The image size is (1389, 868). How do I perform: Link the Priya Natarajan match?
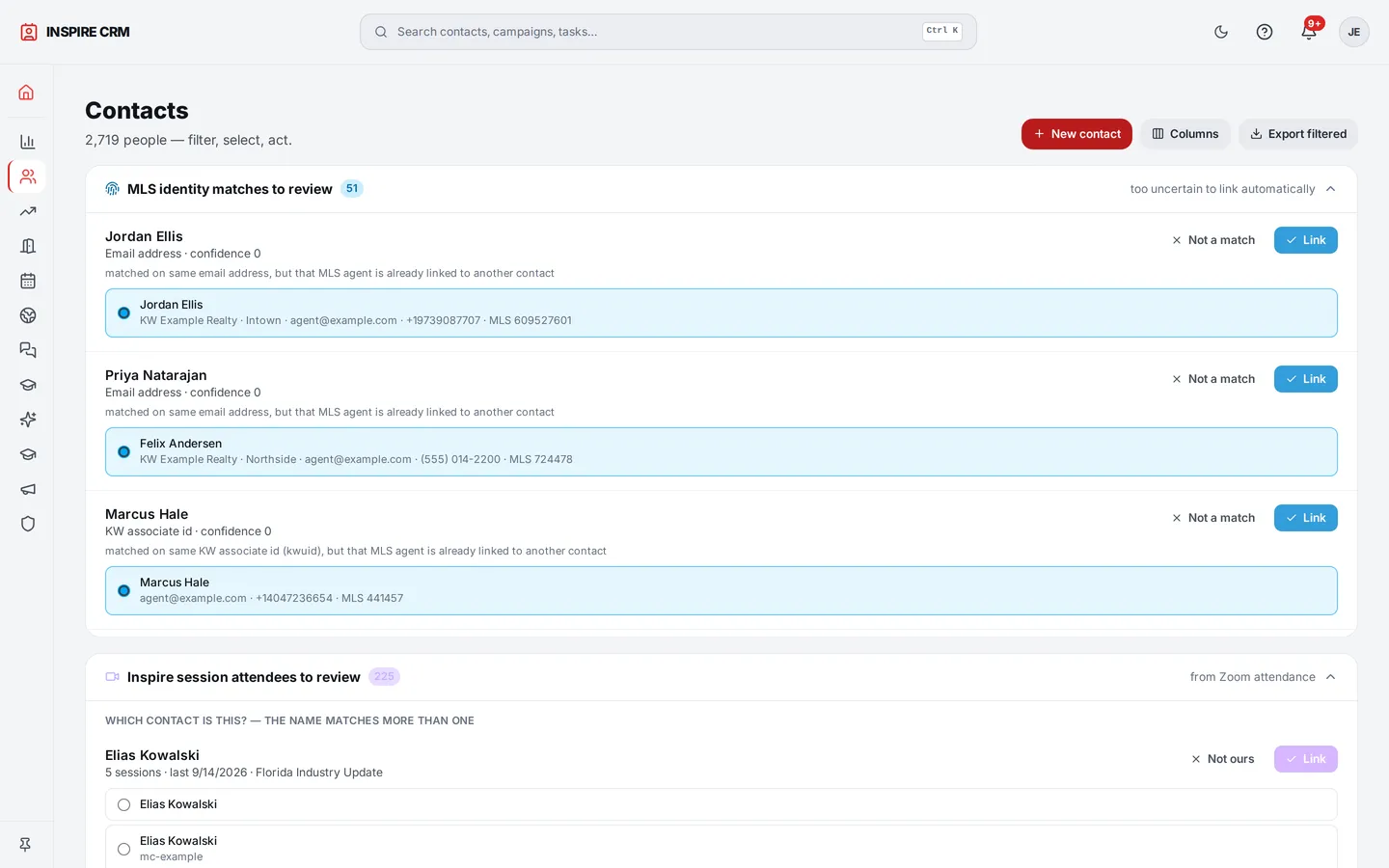pos(1306,379)
